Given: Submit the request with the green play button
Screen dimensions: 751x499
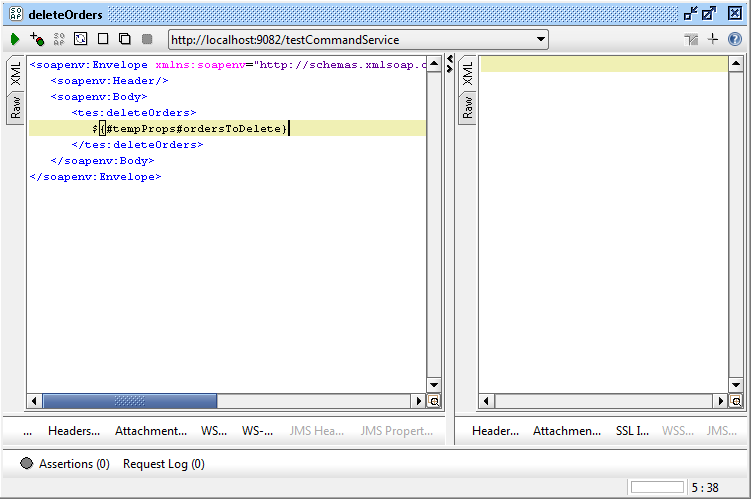Looking at the screenshot, I should 15,39.
